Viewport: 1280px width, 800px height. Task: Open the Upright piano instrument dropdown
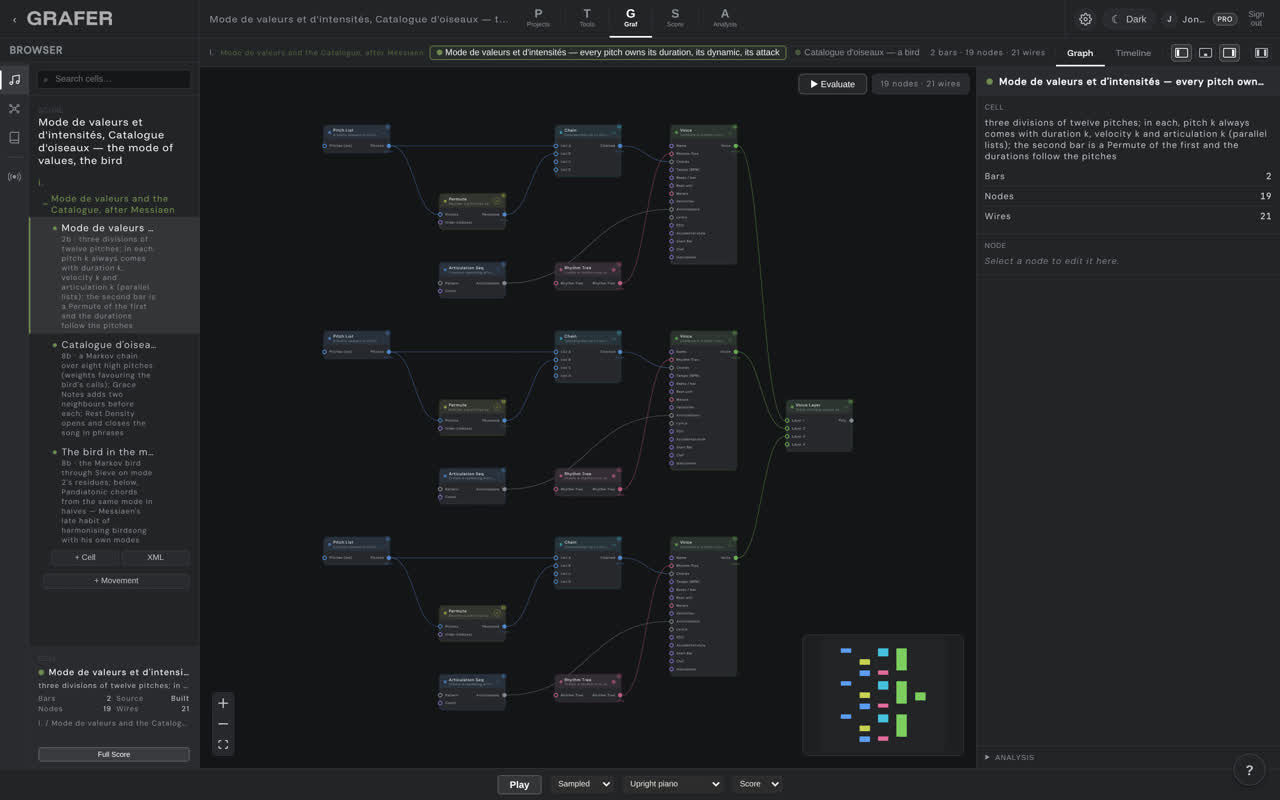coord(673,784)
